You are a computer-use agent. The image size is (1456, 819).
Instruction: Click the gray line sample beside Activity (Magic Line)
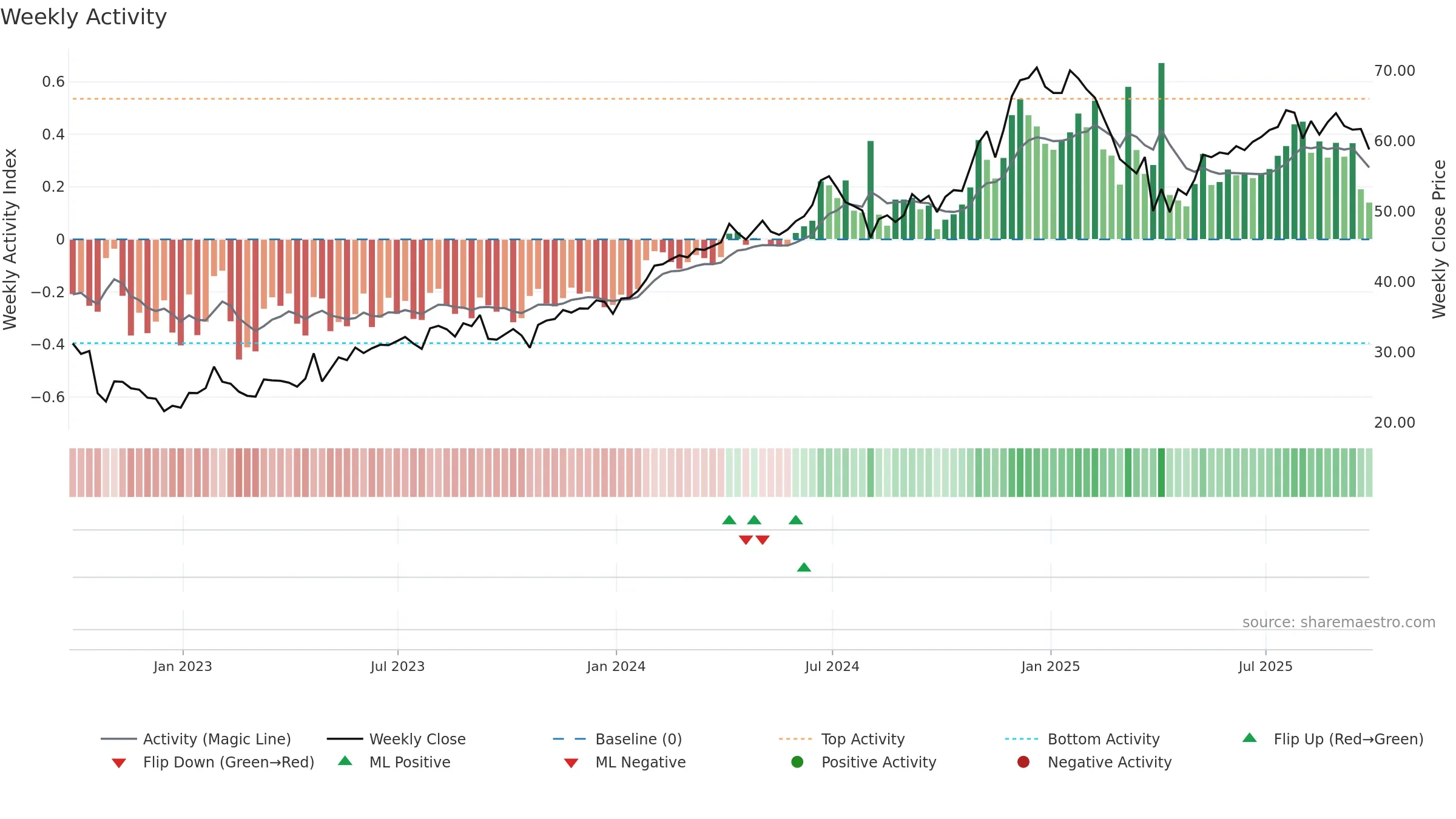point(118,739)
